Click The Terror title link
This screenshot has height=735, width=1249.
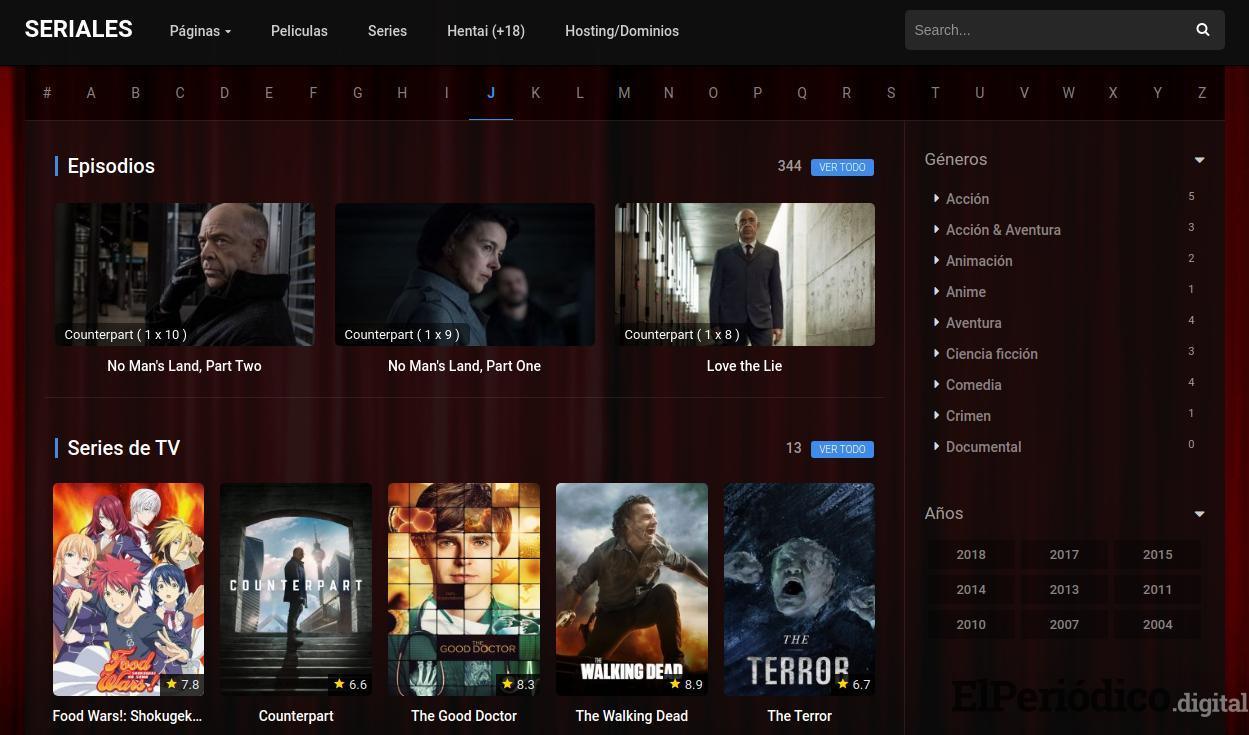pyautogui.click(x=799, y=716)
